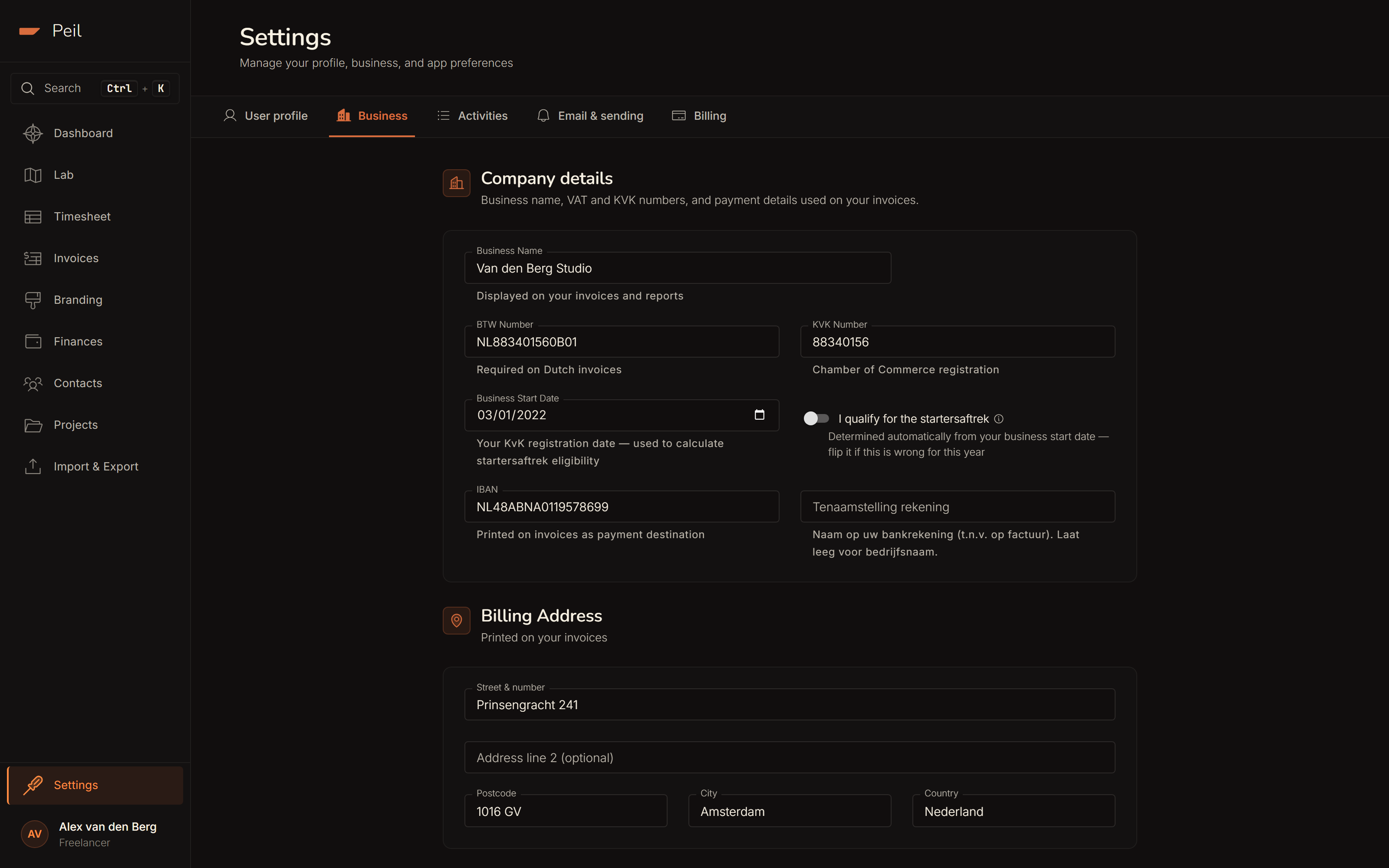Switch to the User profile tab

265,116
